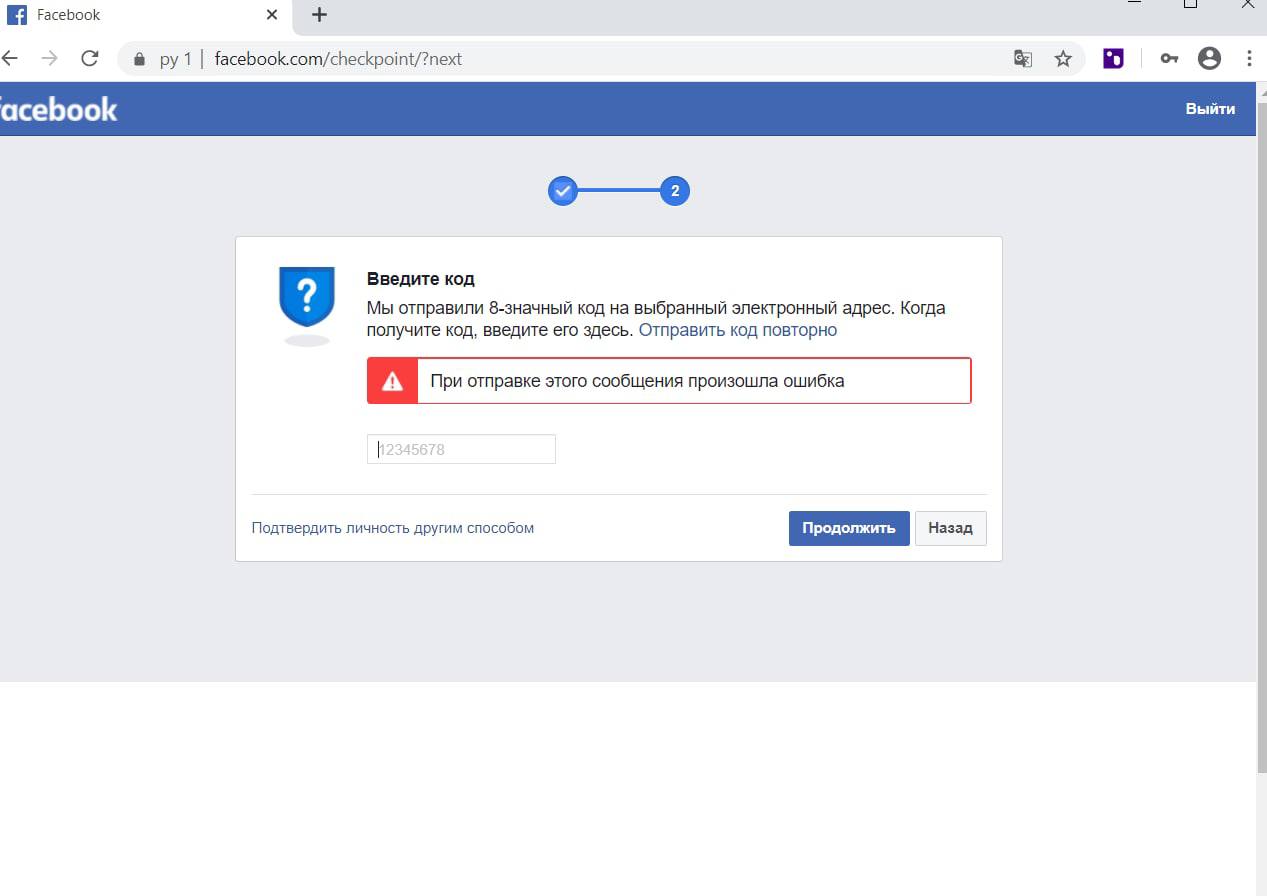The height and width of the screenshot is (896, 1267).
Task: Click the Назад button
Action: [950, 528]
